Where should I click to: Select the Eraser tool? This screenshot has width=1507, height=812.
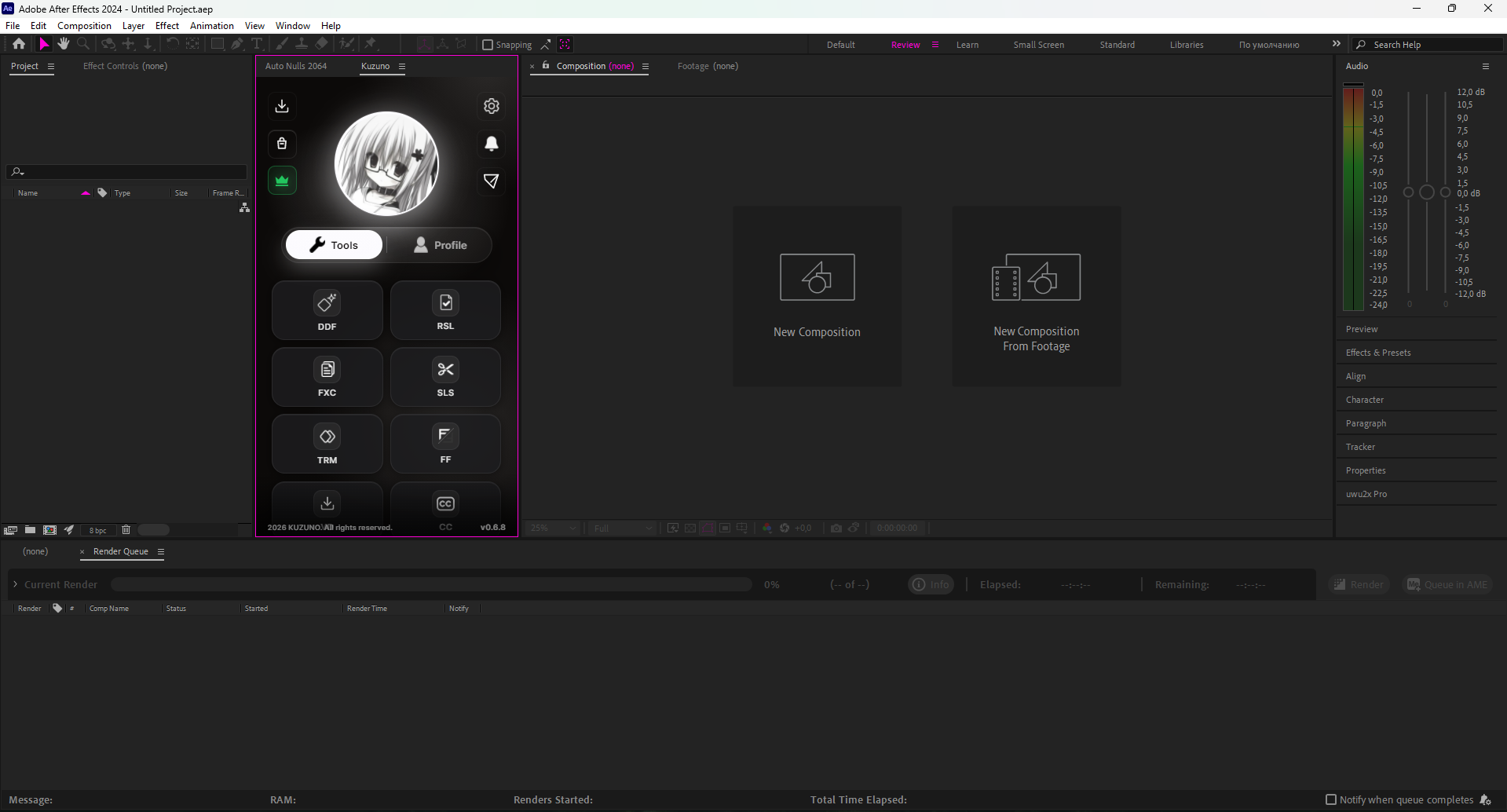point(322,44)
